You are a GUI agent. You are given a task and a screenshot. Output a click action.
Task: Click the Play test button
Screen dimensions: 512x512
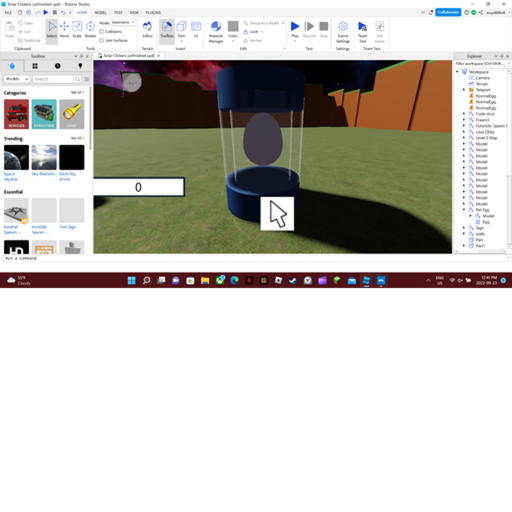[295, 30]
